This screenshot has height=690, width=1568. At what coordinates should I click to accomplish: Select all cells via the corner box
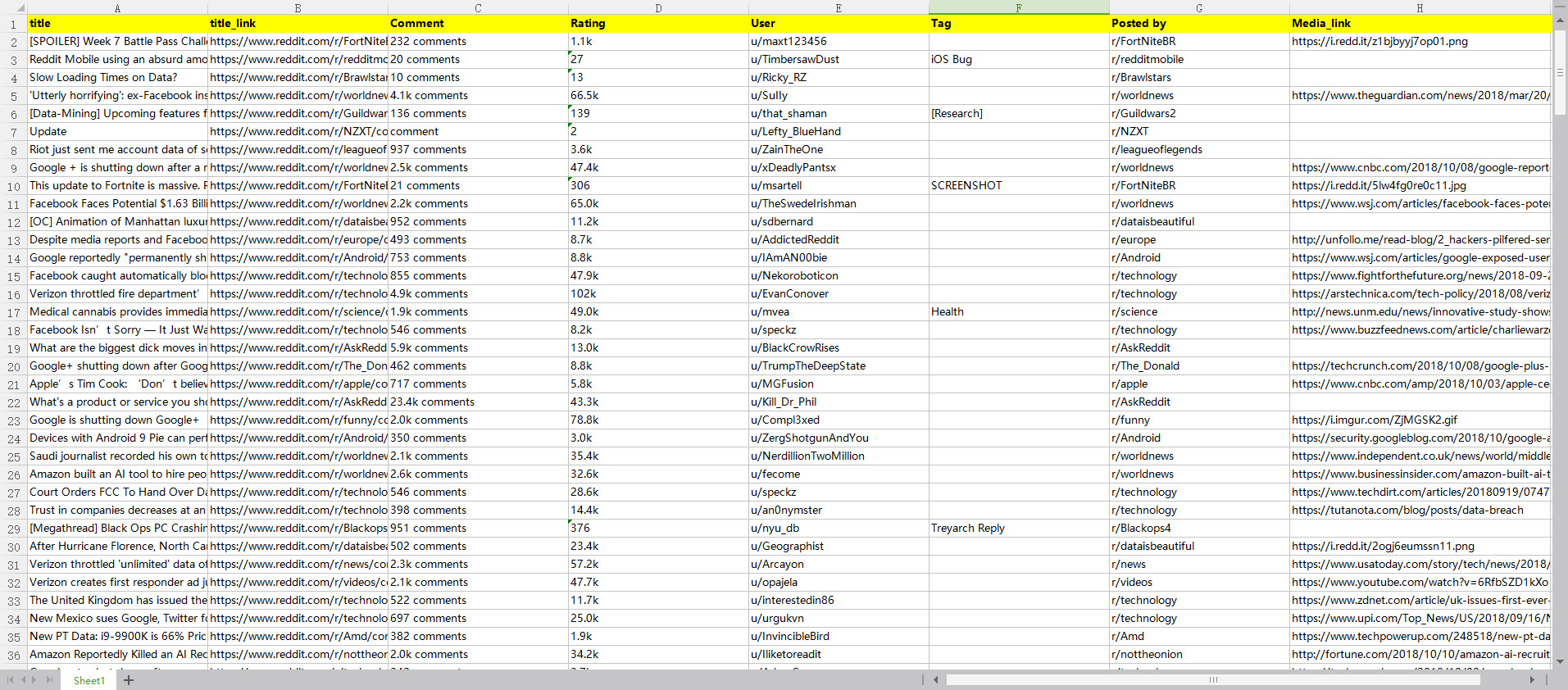[13, 7]
